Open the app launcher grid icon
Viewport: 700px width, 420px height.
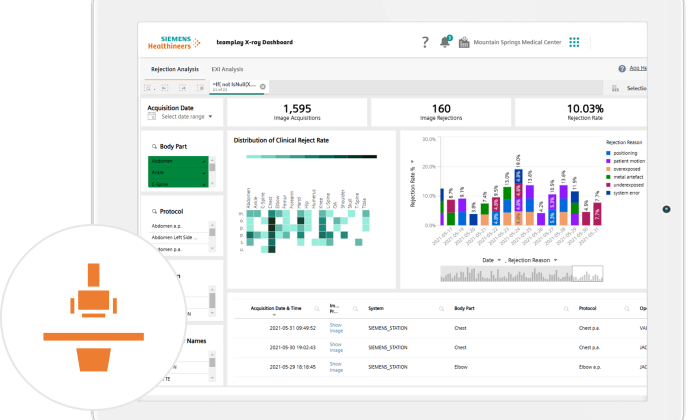pyautogui.click(x=575, y=42)
